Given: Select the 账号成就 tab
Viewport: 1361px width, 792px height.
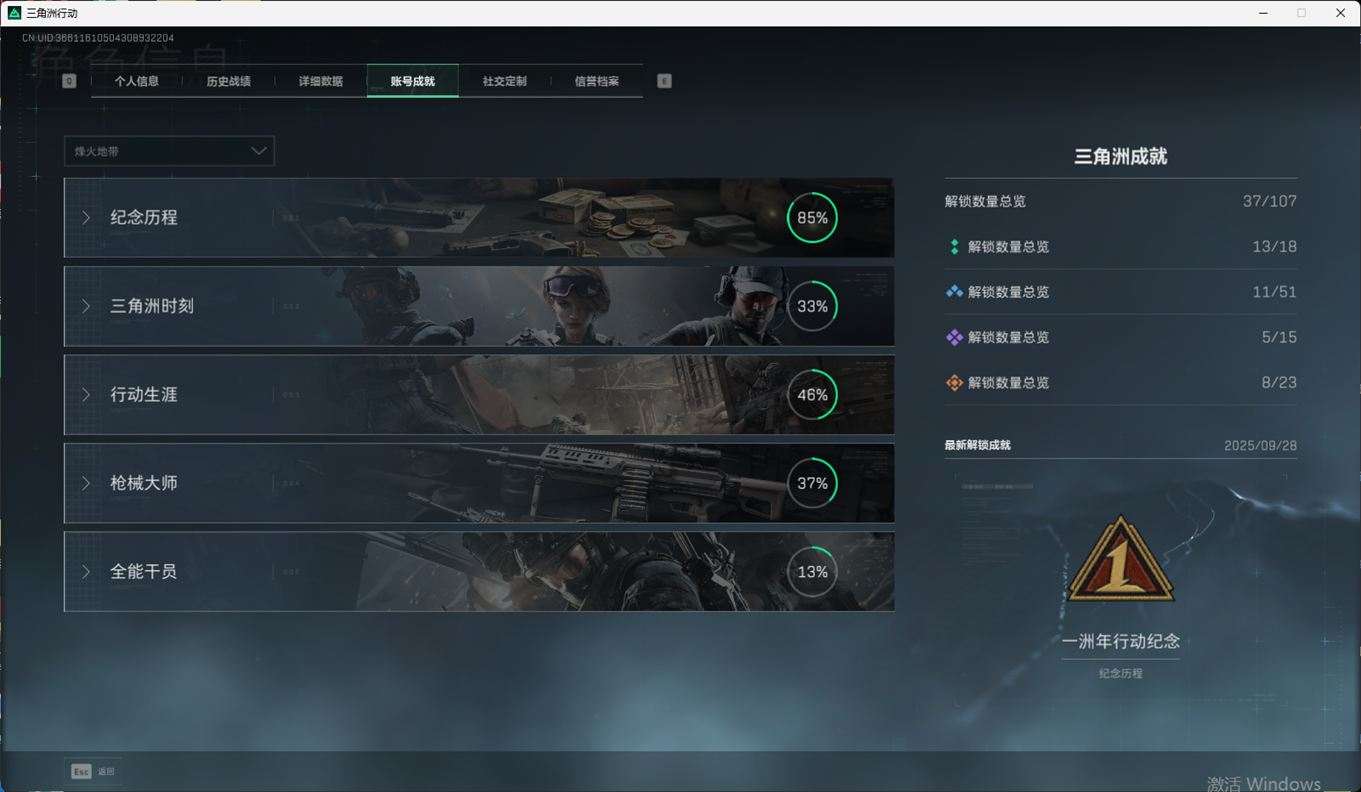Looking at the screenshot, I should [x=413, y=81].
